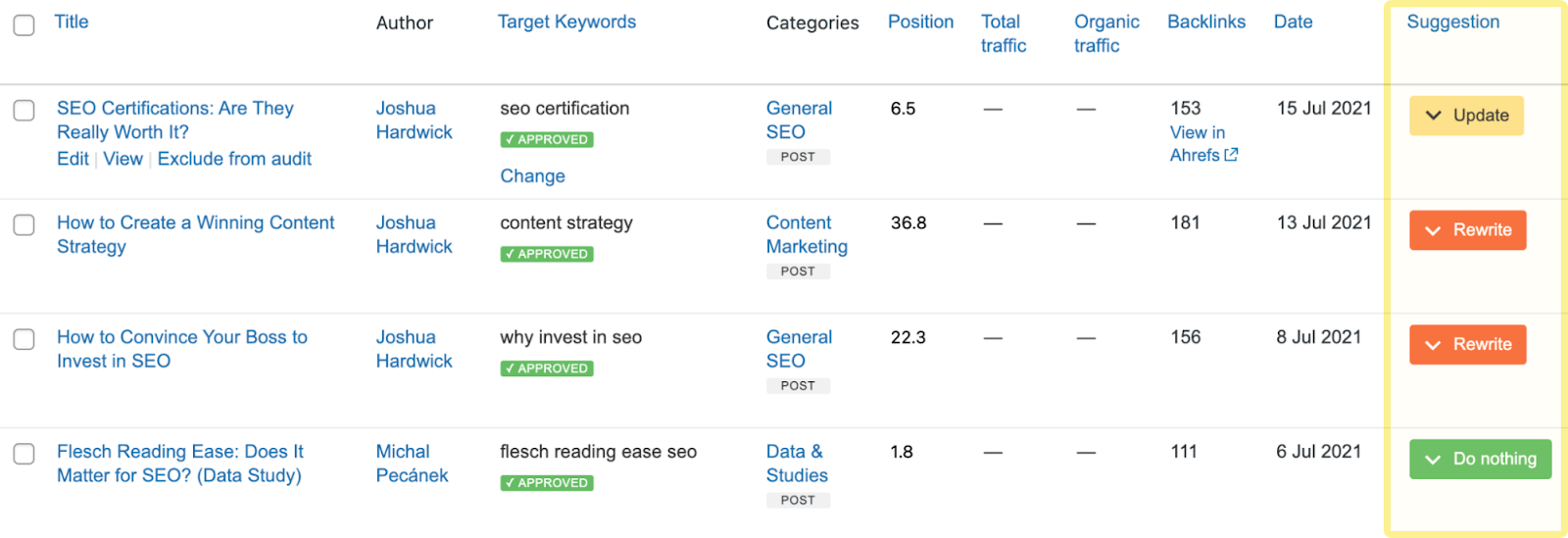Expand the Update suggestion dropdown

coord(1466,116)
